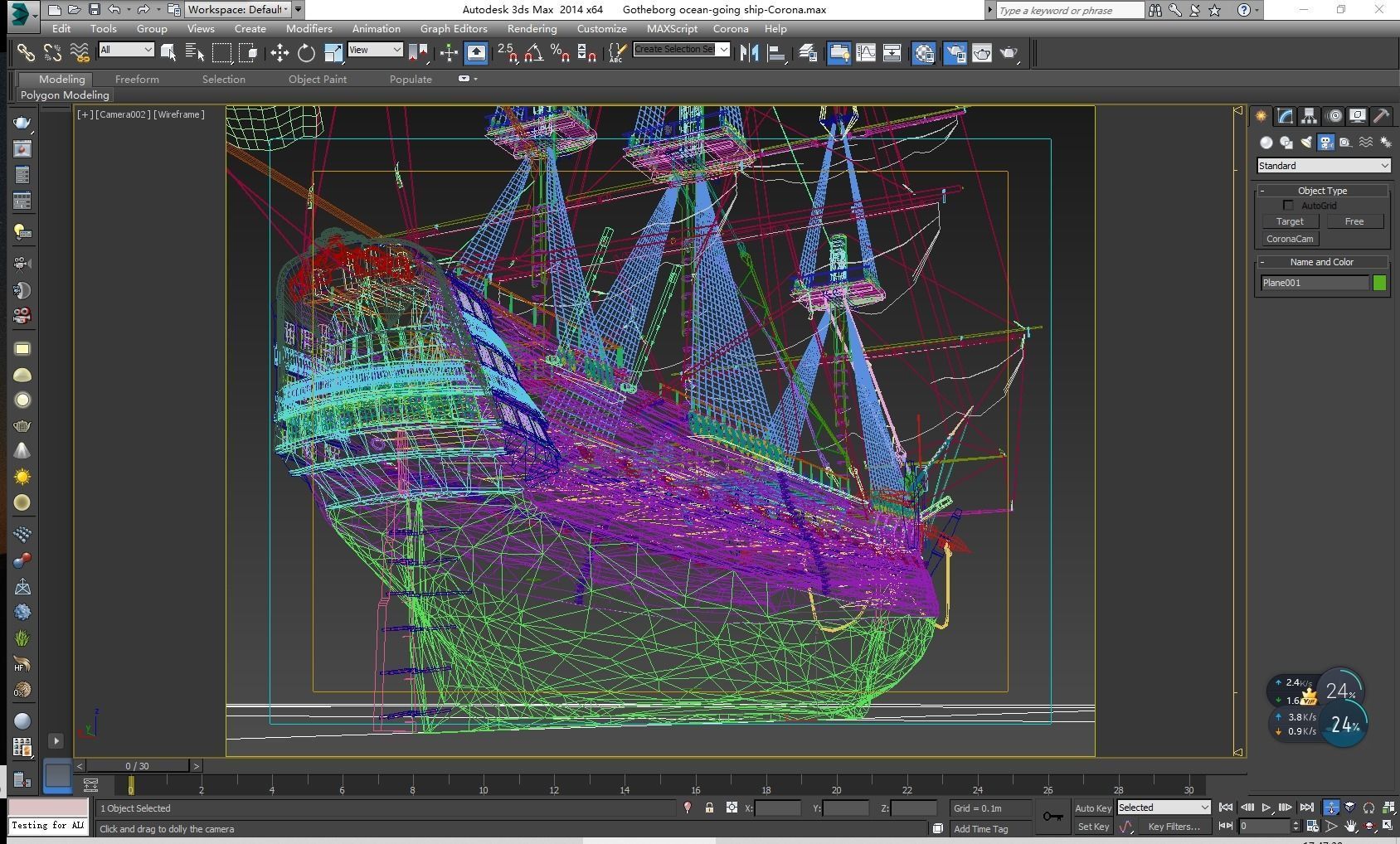Image resolution: width=1400 pixels, height=844 pixels.
Task: Toggle the Set Key mode
Action: click(1092, 827)
